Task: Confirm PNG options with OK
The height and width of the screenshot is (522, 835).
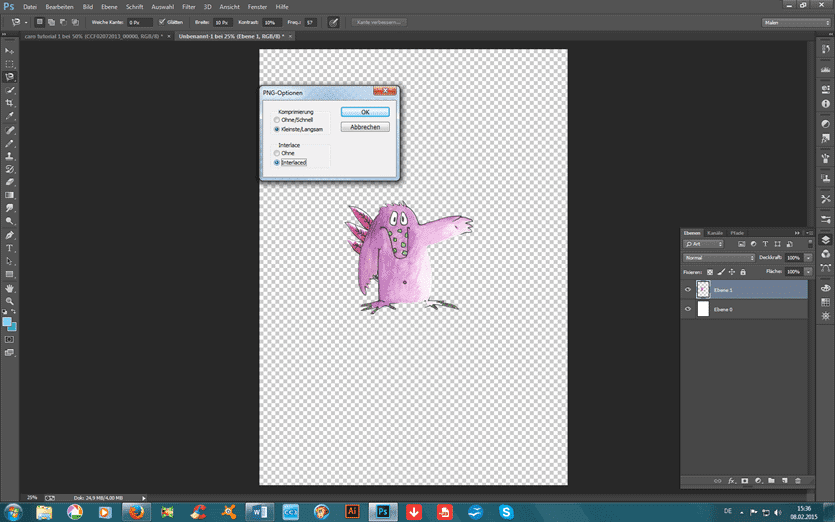Action: (x=365, y=112)
